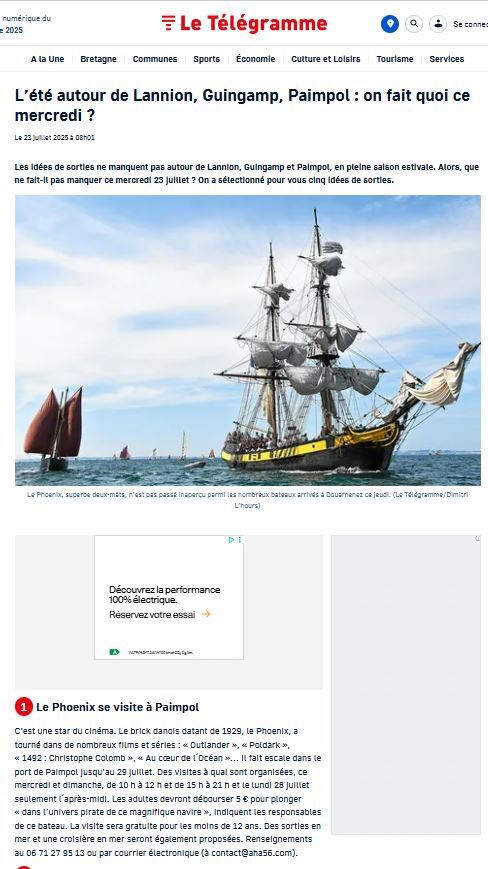
Task: Click Le Phoenix se visite à Paimpol heading
Action: point(117,707)
